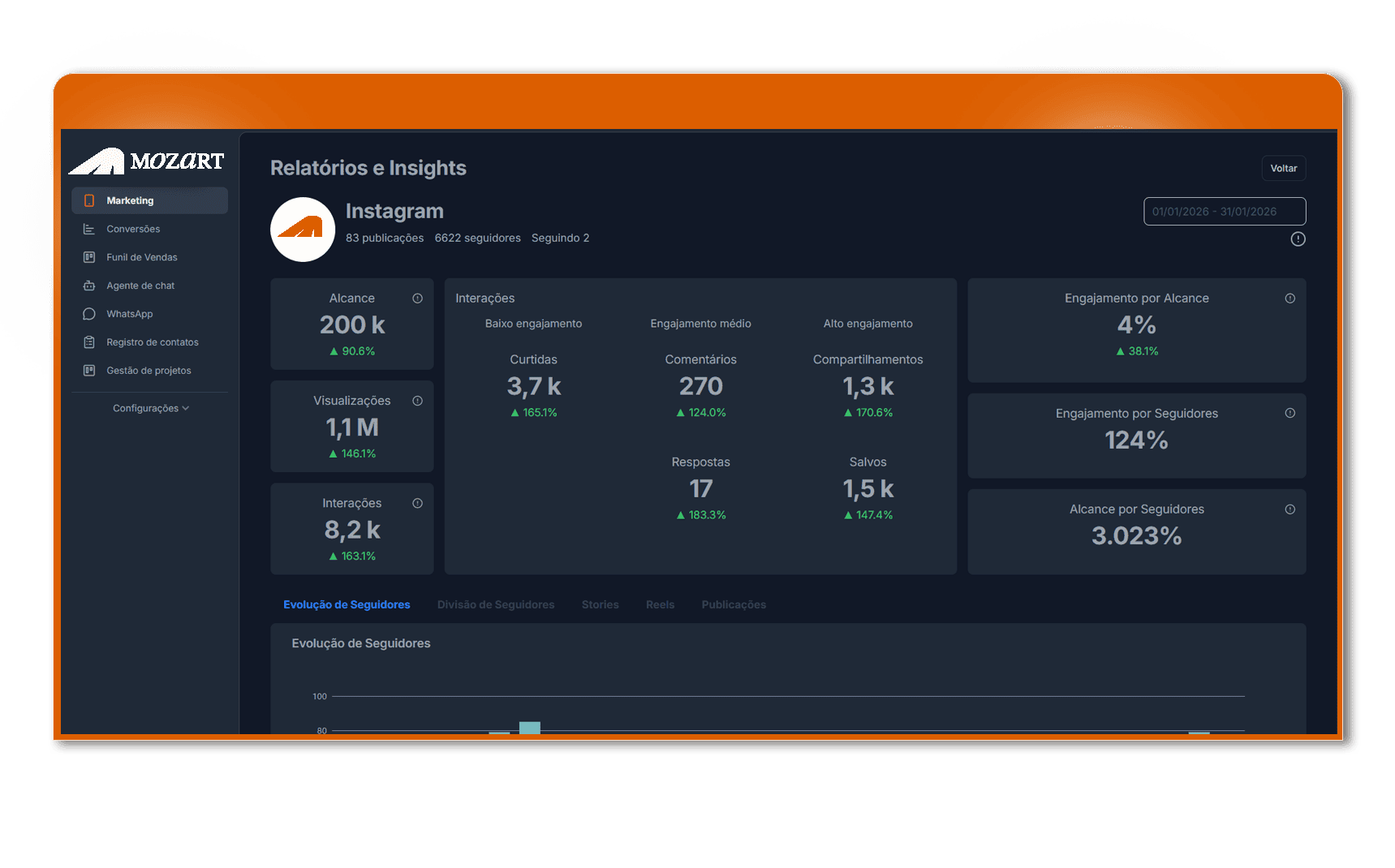Image resolution: width=1395 pixels, height=868 pixels.
Task: Switch to the Reels tab
Action: [660, 604]
